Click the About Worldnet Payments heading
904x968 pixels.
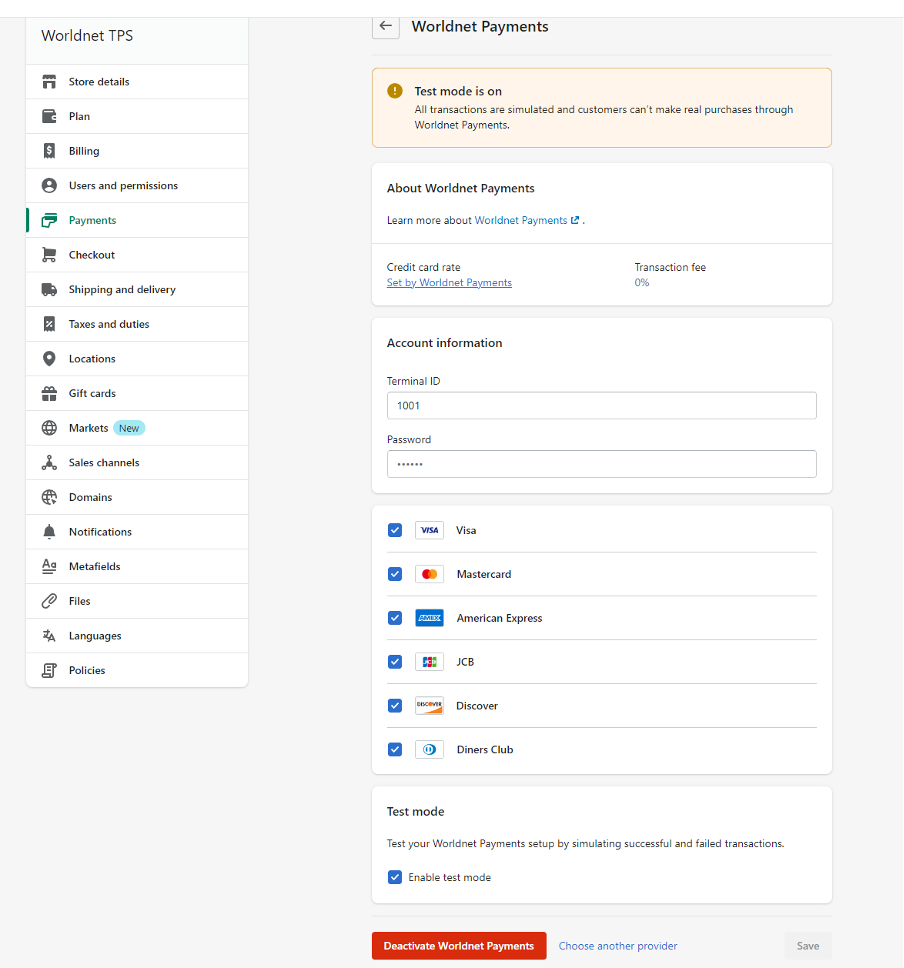460,188
